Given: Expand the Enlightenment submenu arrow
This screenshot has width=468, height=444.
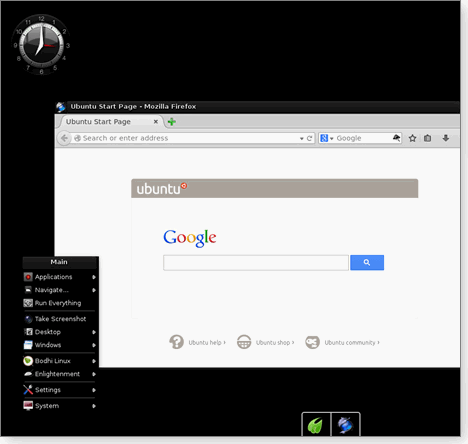Looking at the screenshot, I should (94, 374).
